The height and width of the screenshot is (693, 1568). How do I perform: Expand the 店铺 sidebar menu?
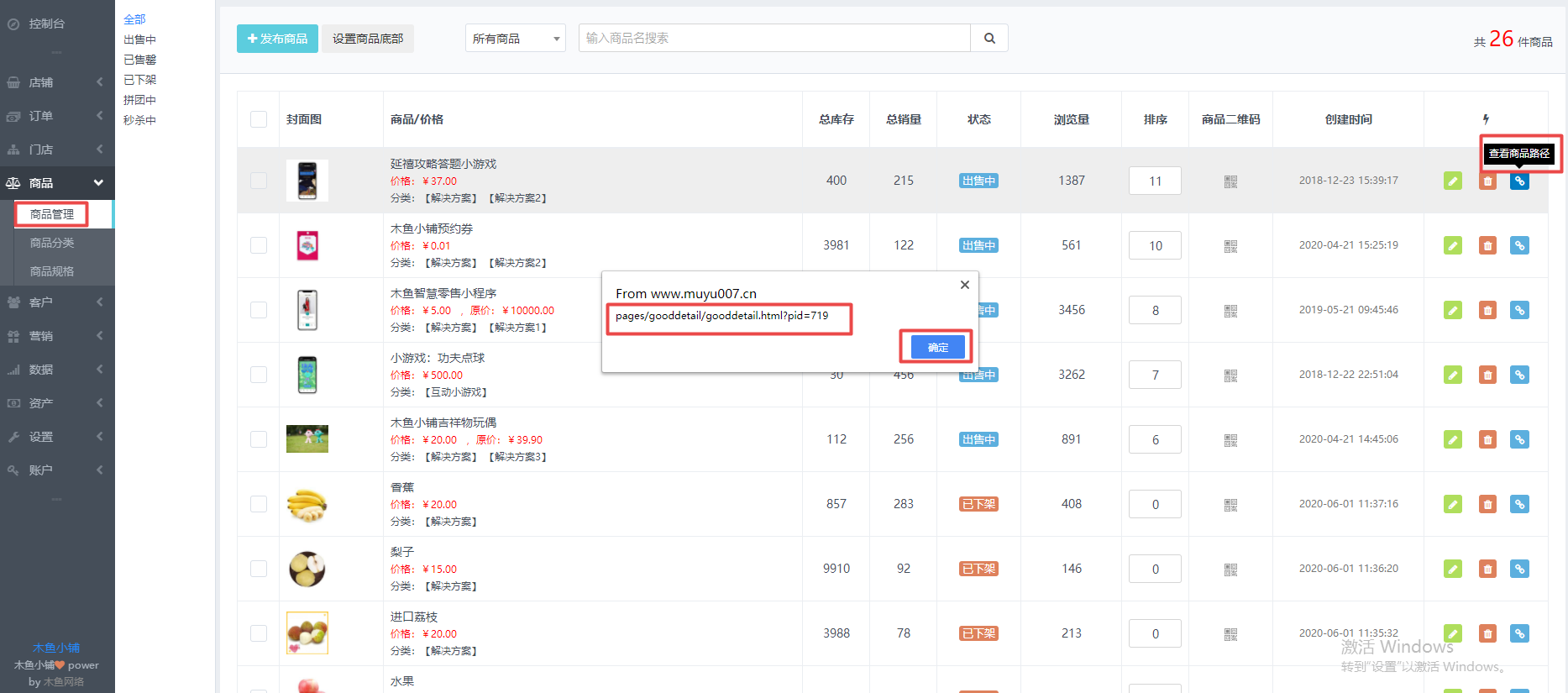[x=57, y=82]
